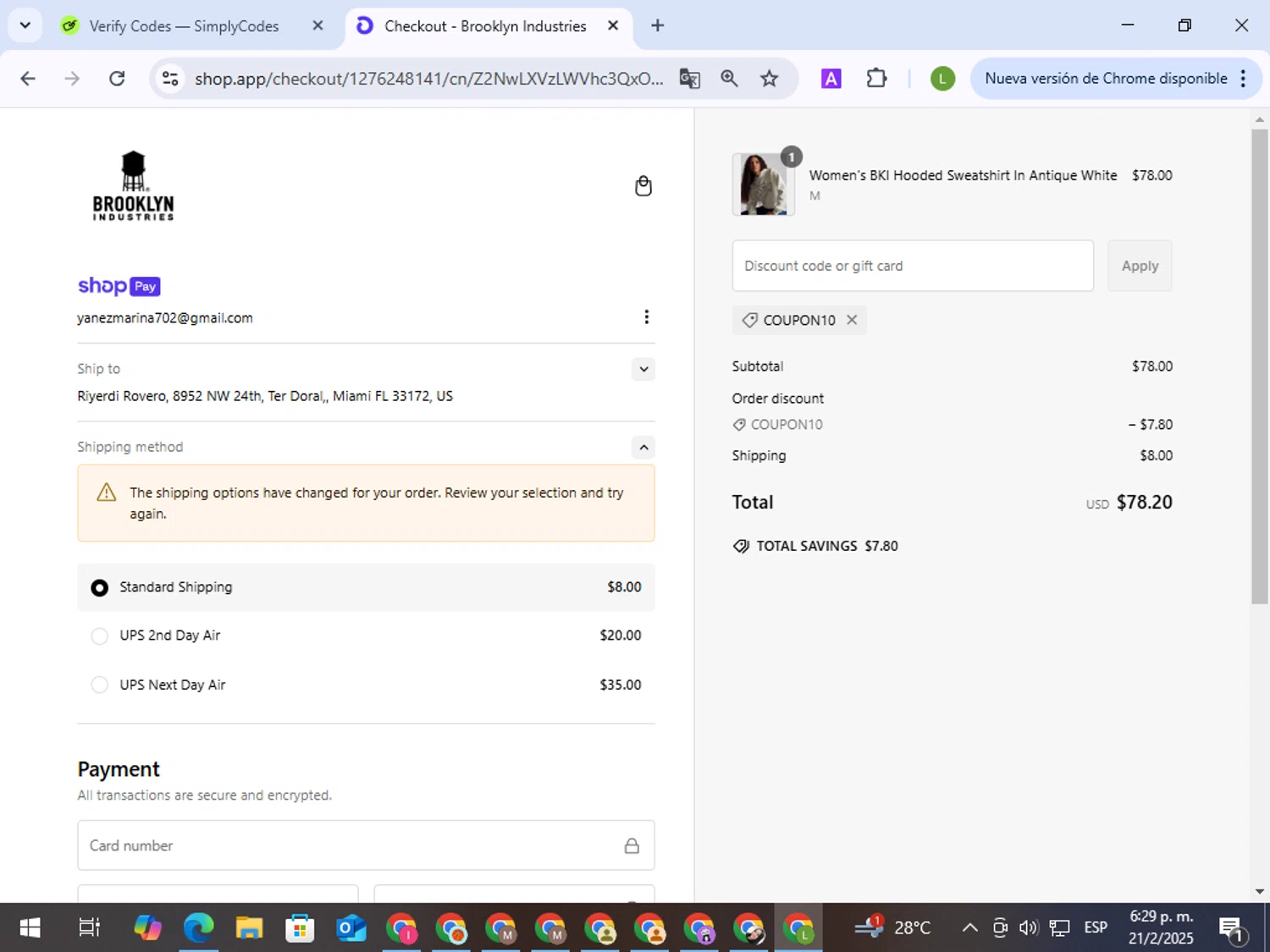Open Microsoft Store from taskbar

click(x=300, y=927)
